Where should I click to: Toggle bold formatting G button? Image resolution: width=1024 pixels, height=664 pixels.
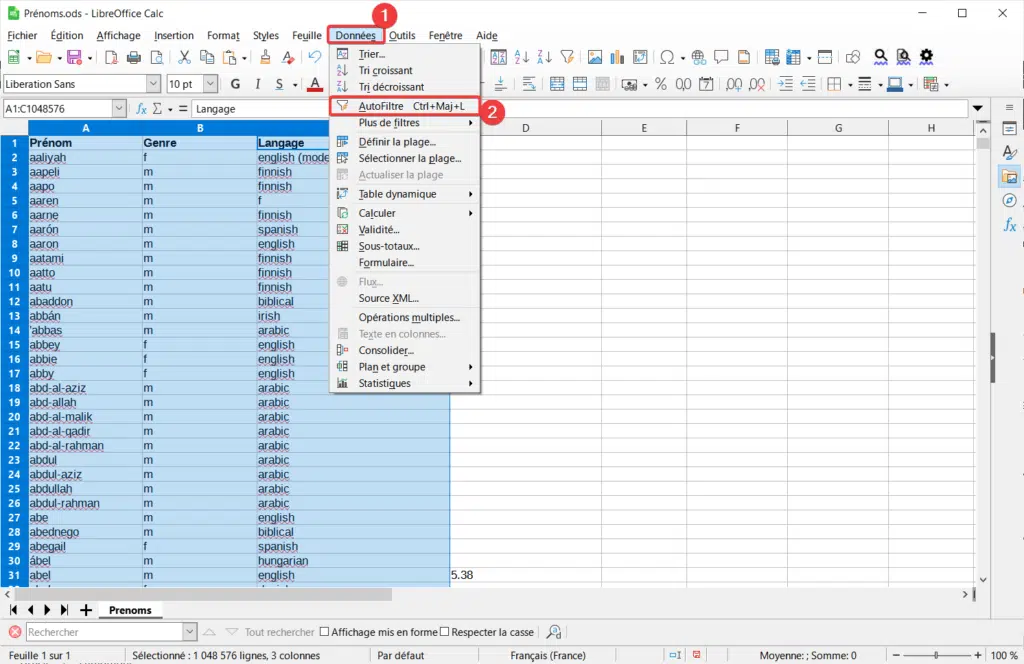[236, 84]
